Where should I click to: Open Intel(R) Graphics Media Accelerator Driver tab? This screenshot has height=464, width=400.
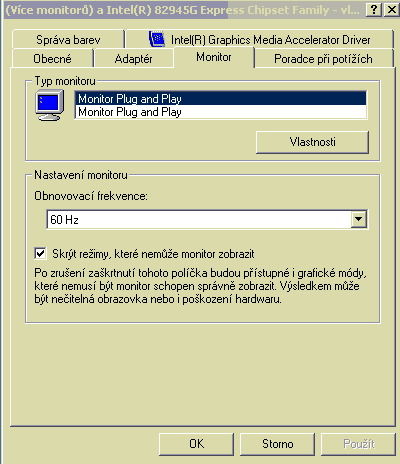[260, 40]
